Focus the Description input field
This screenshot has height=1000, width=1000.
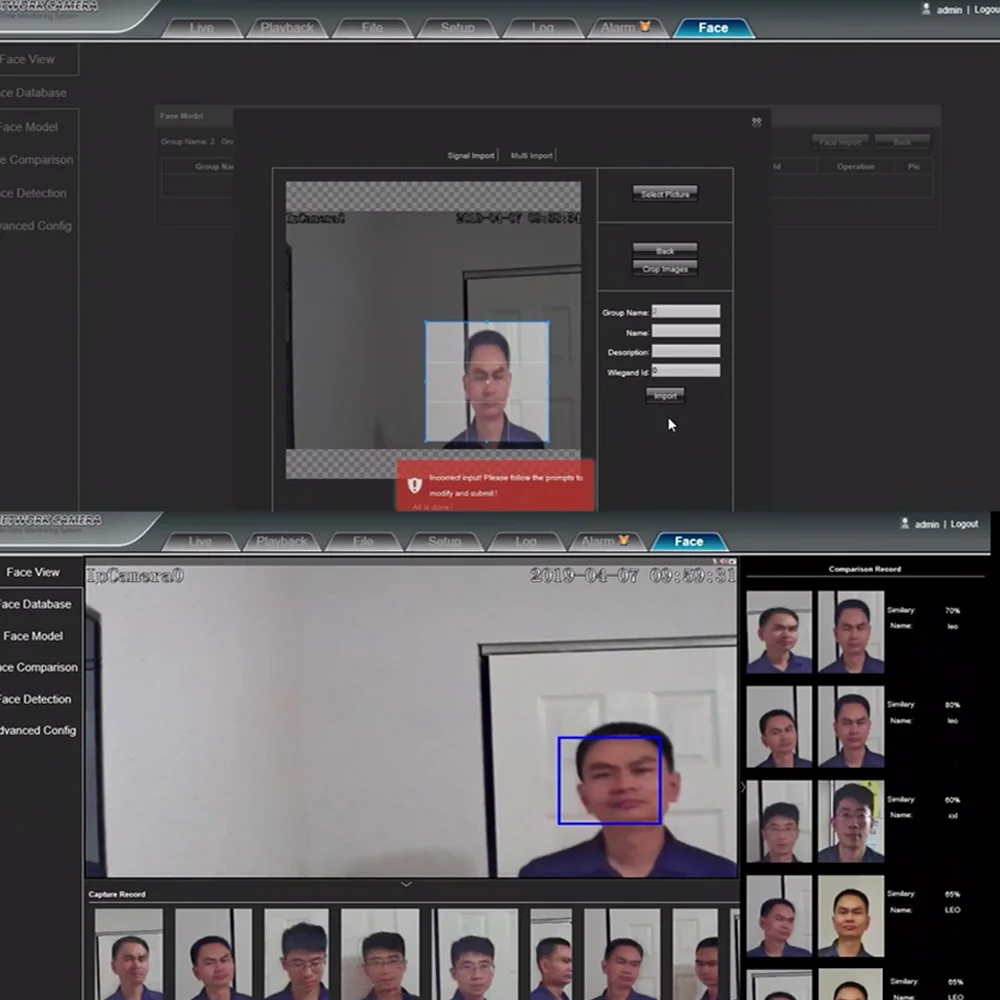[686, 351]
